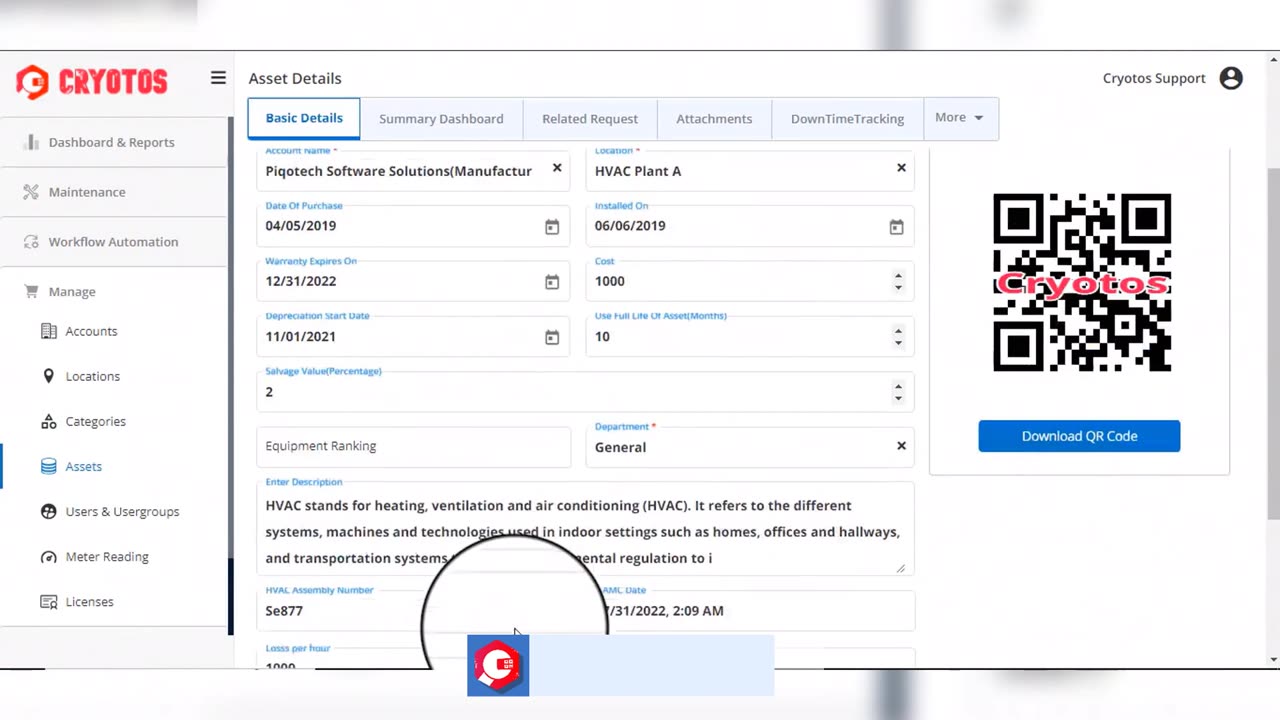1280x720 pixels.
Task: Open the user profile avatar icon
Action: pyautogui.click(x=1231, y=78)
